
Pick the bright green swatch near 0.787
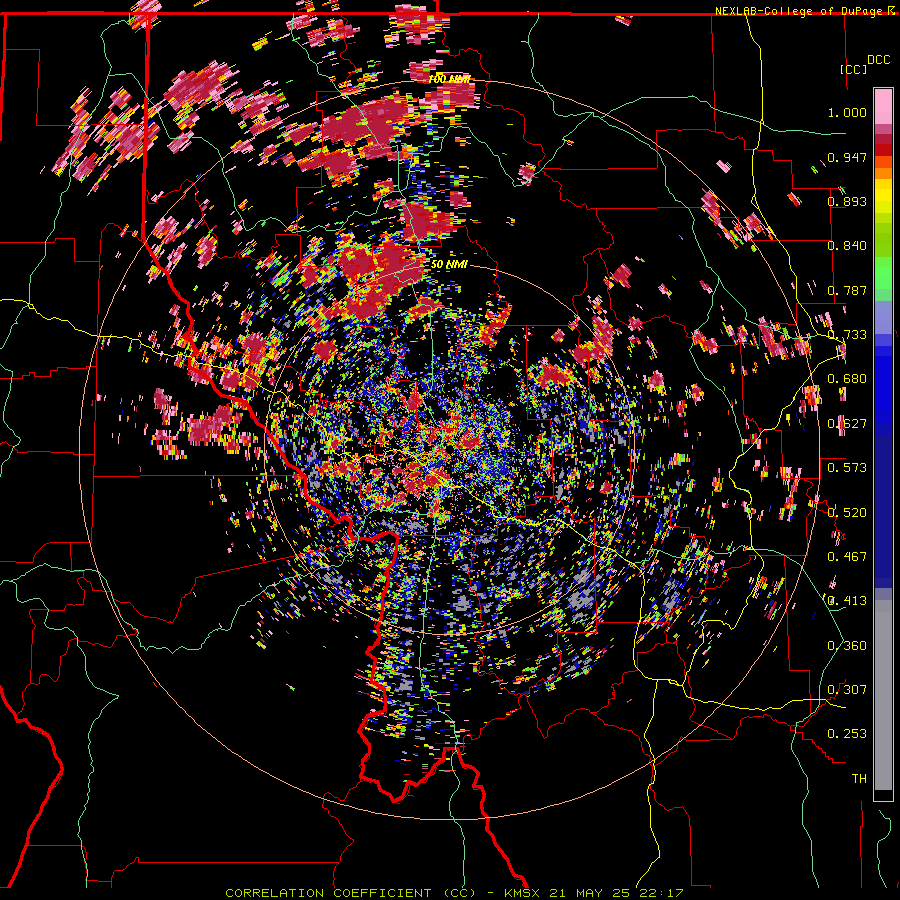click(x=883, y=276)
